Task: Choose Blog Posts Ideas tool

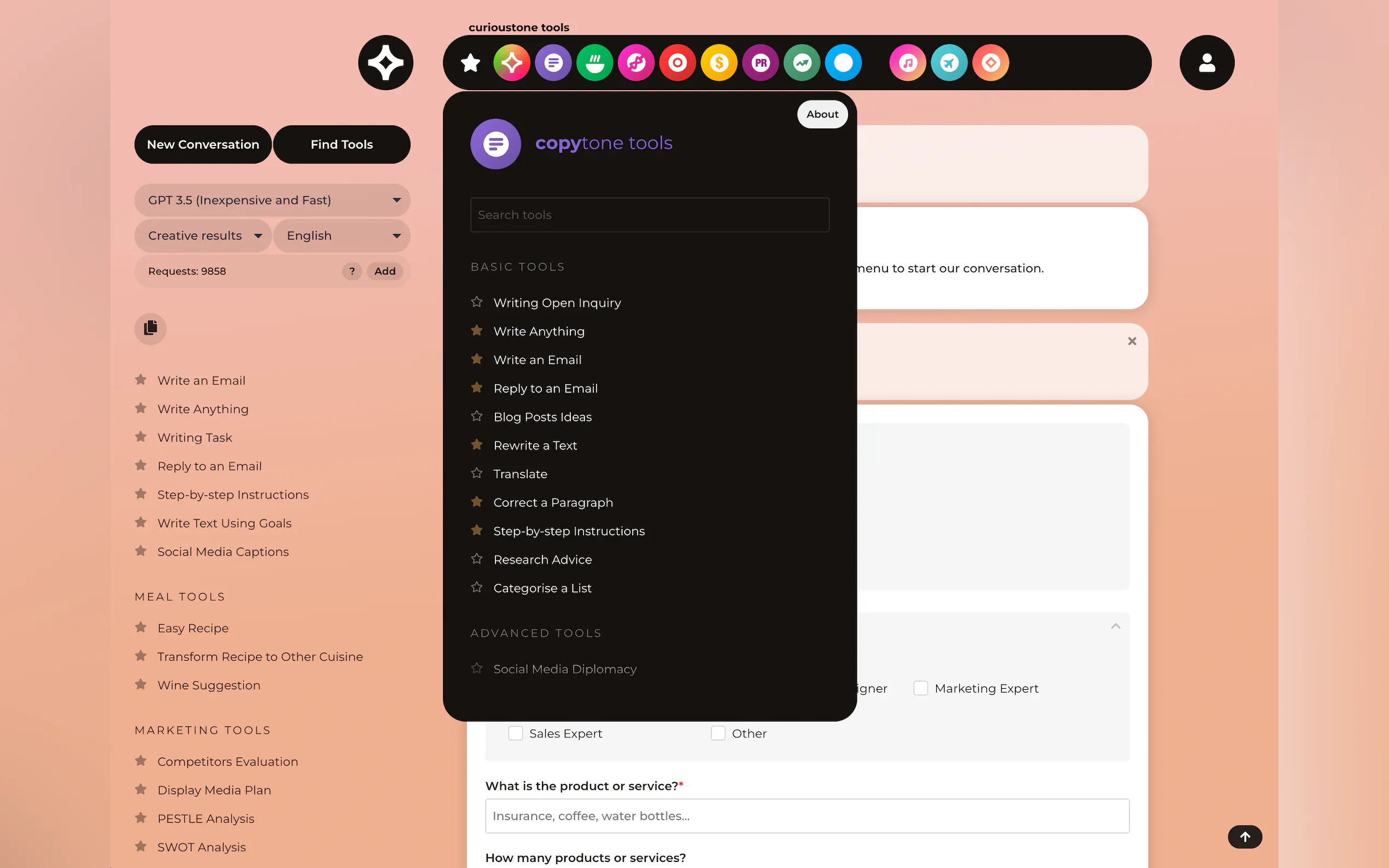Action: (542, 417)
